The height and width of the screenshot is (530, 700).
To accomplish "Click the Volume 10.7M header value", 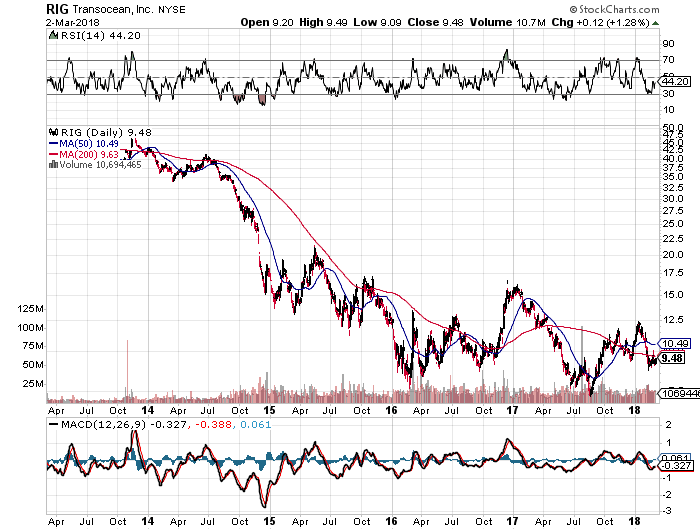I will pyautogui.click(x=508, y=22).
